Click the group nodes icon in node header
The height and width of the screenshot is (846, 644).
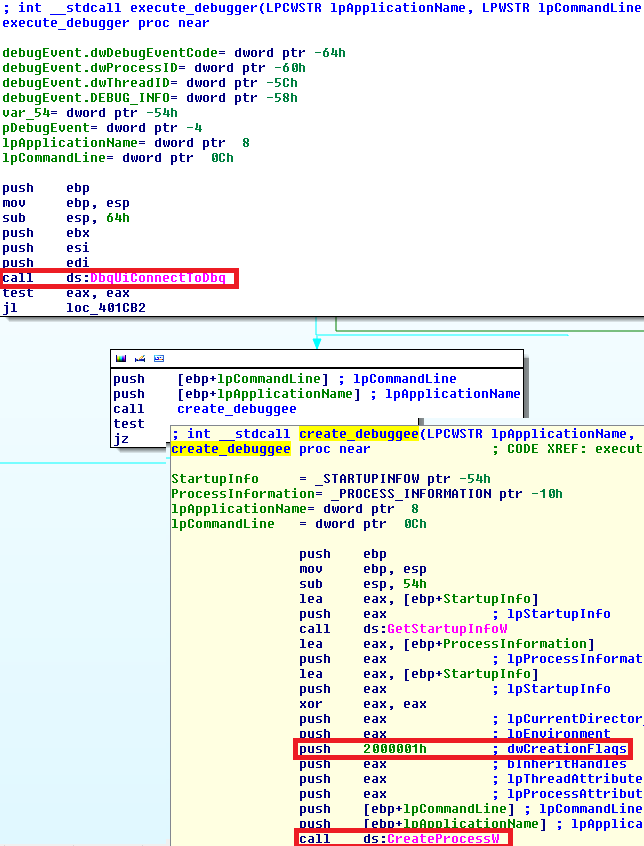click(159, 358)
